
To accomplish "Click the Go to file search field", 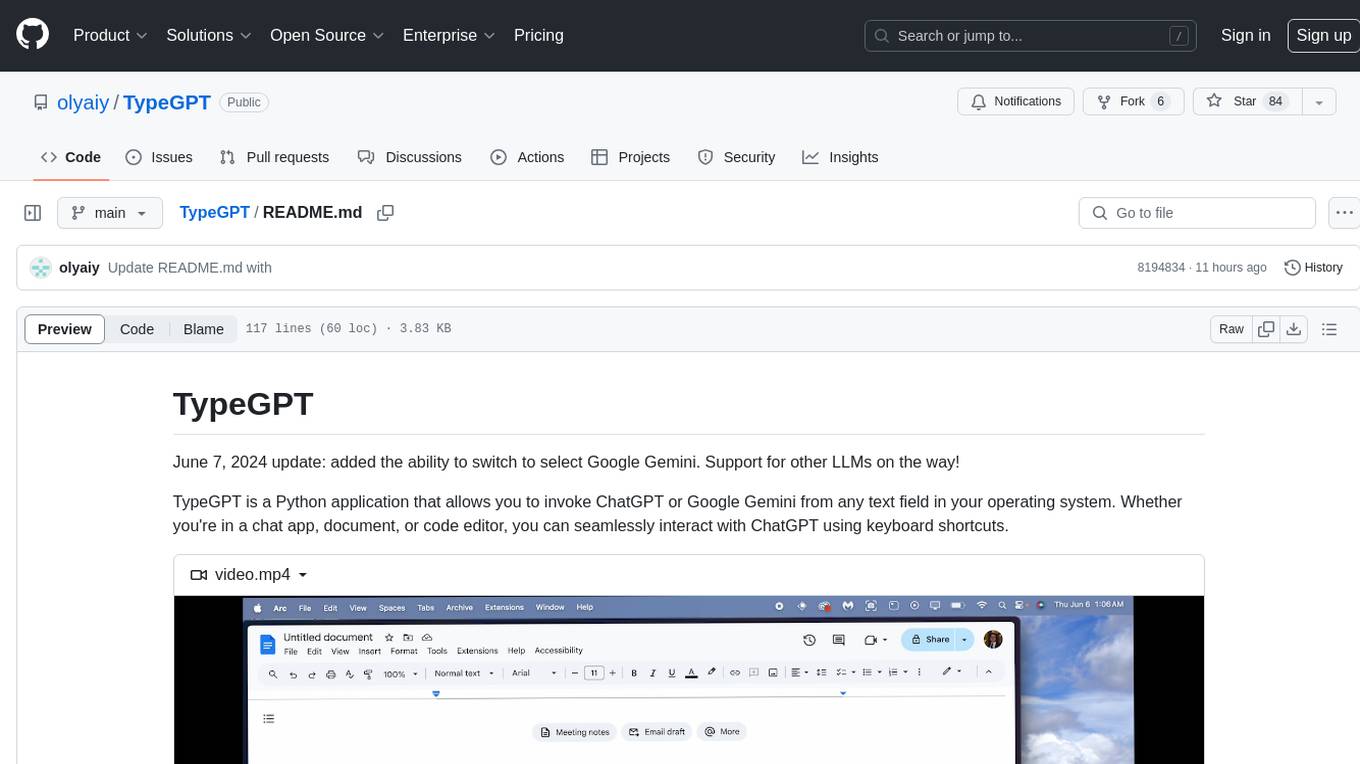I will click(x=1197, y=213).
